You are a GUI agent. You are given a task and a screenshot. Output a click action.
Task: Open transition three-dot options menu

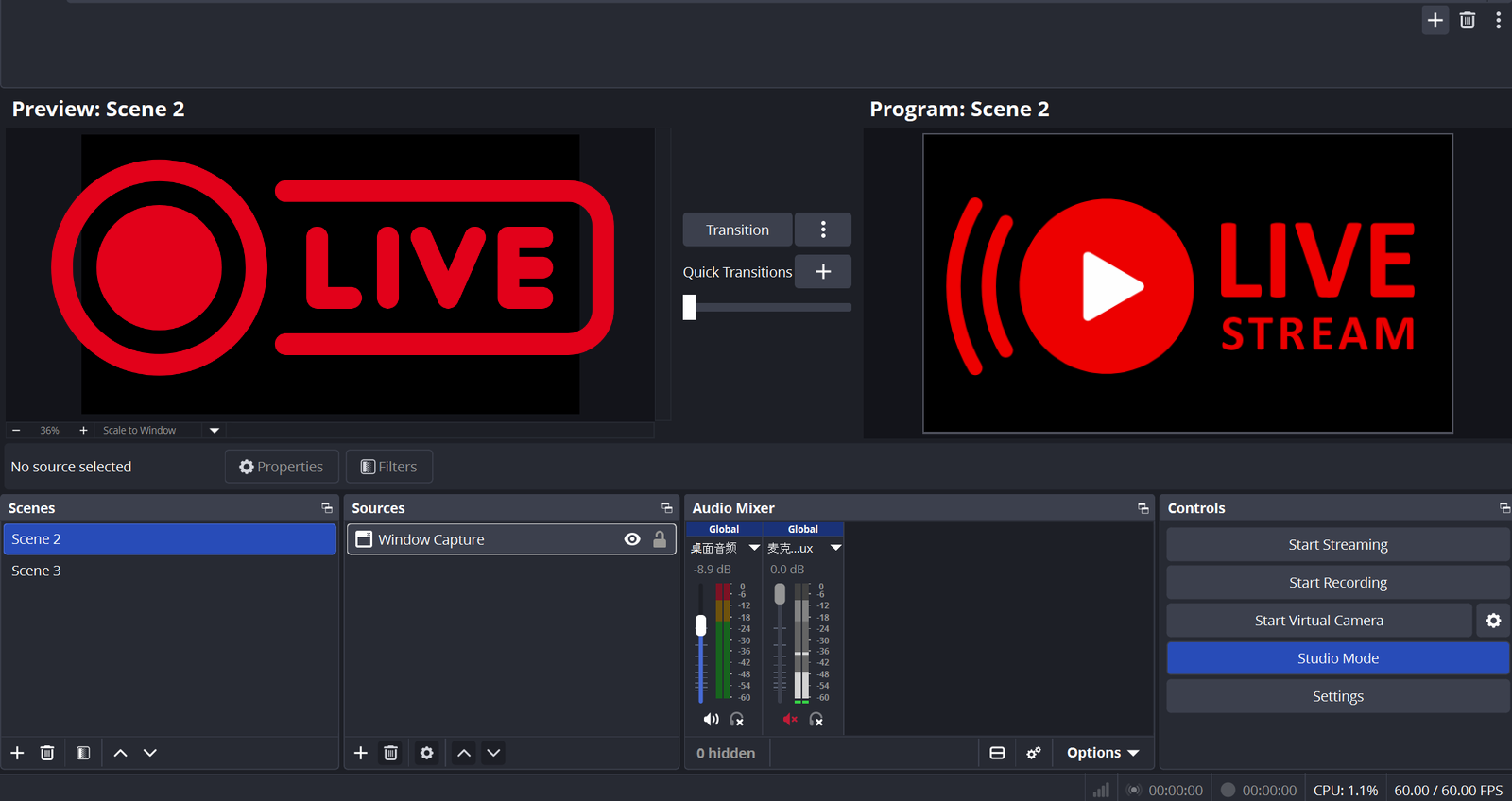[x=823, y=230]
